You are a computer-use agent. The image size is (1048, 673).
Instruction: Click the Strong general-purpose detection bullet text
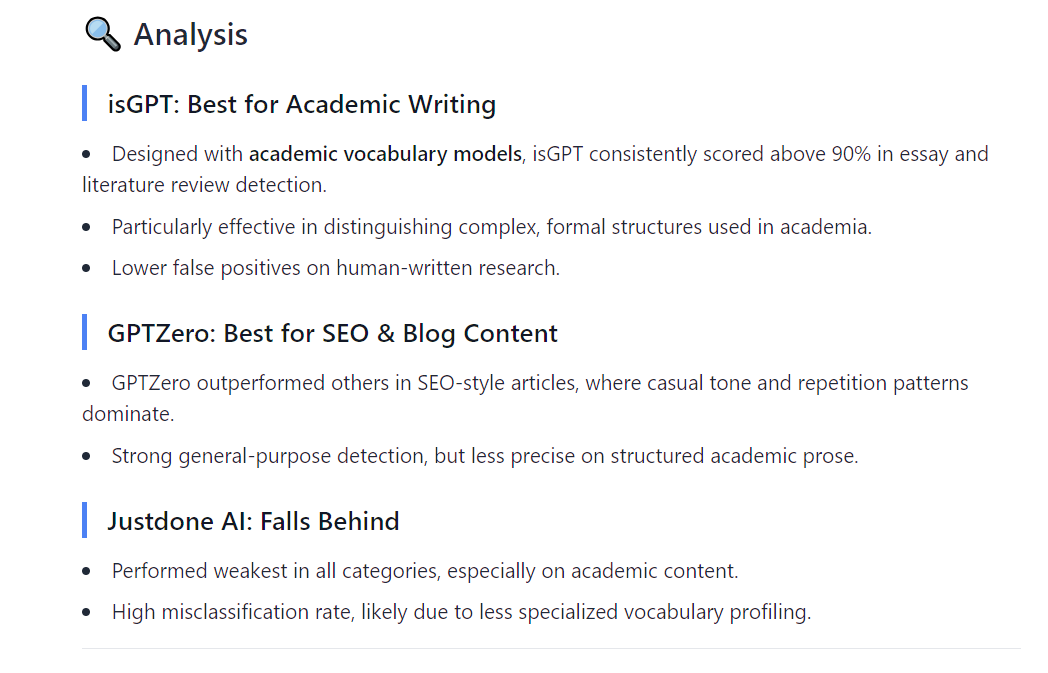point(484,456)
